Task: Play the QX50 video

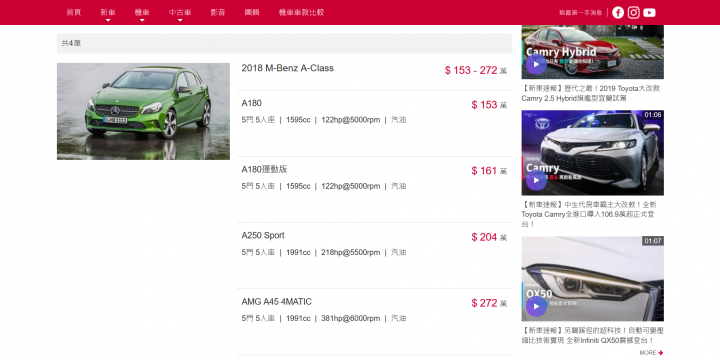Action: click(536, 306)
